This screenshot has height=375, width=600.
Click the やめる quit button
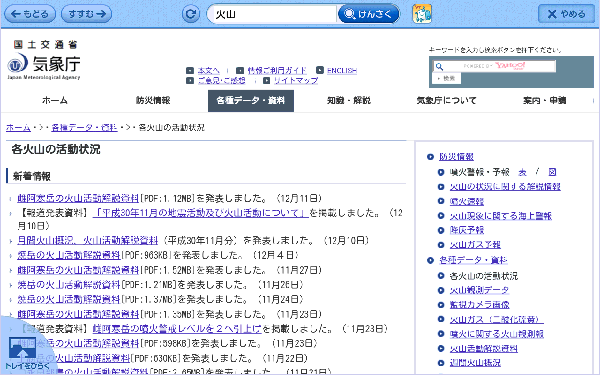click(566, 14)
